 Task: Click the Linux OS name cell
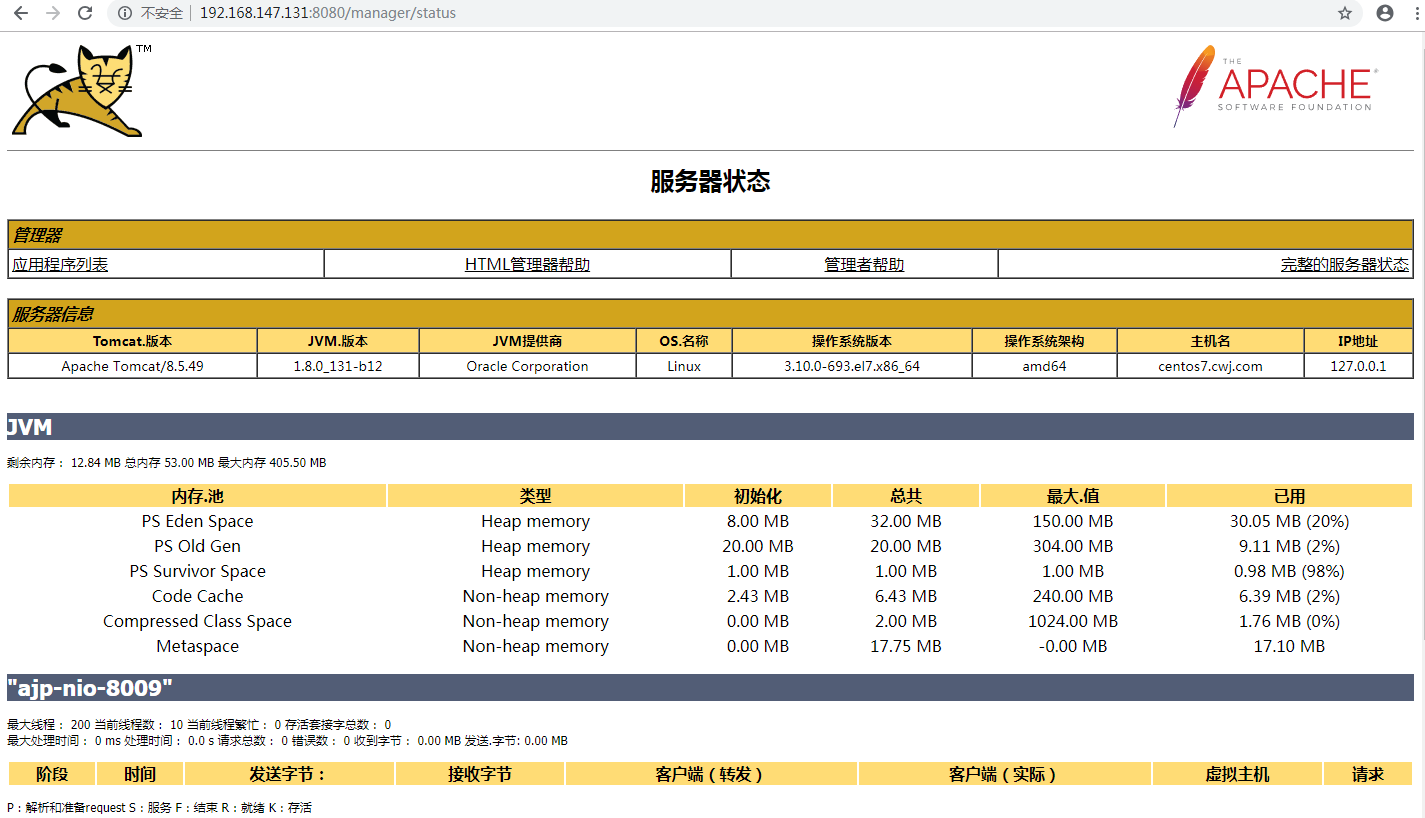[684, 366]
